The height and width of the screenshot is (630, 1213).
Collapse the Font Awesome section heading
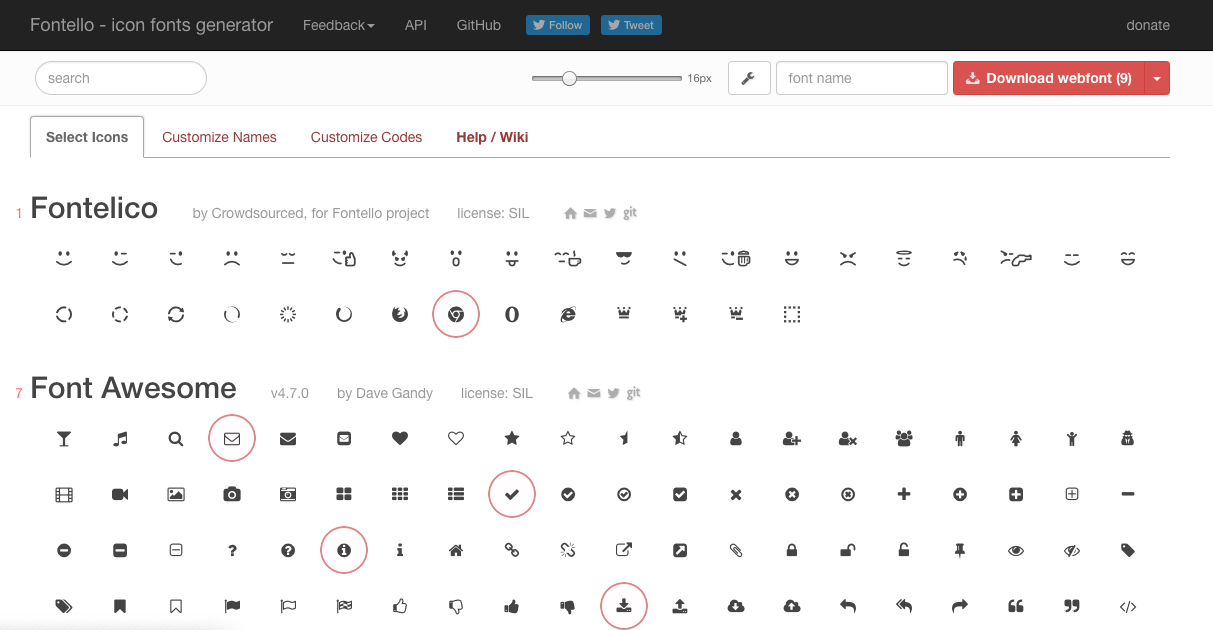[133, 388]
